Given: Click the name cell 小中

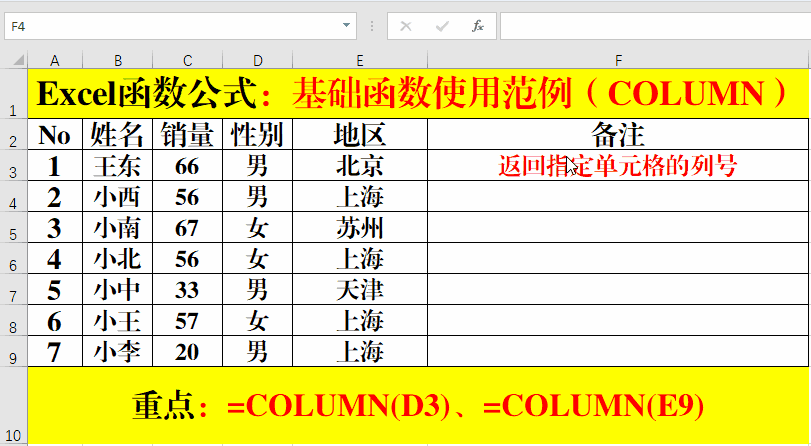Looking at the screenshot, I should [117, 290].
